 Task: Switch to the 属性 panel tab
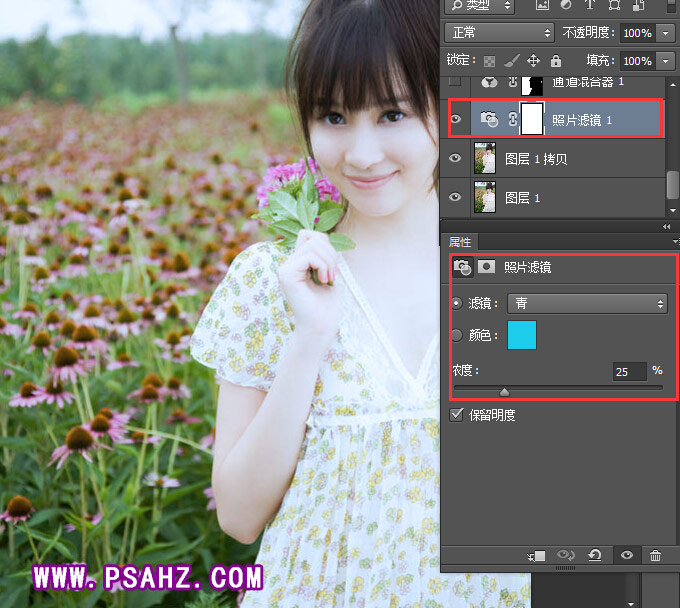tap(460, 242)
